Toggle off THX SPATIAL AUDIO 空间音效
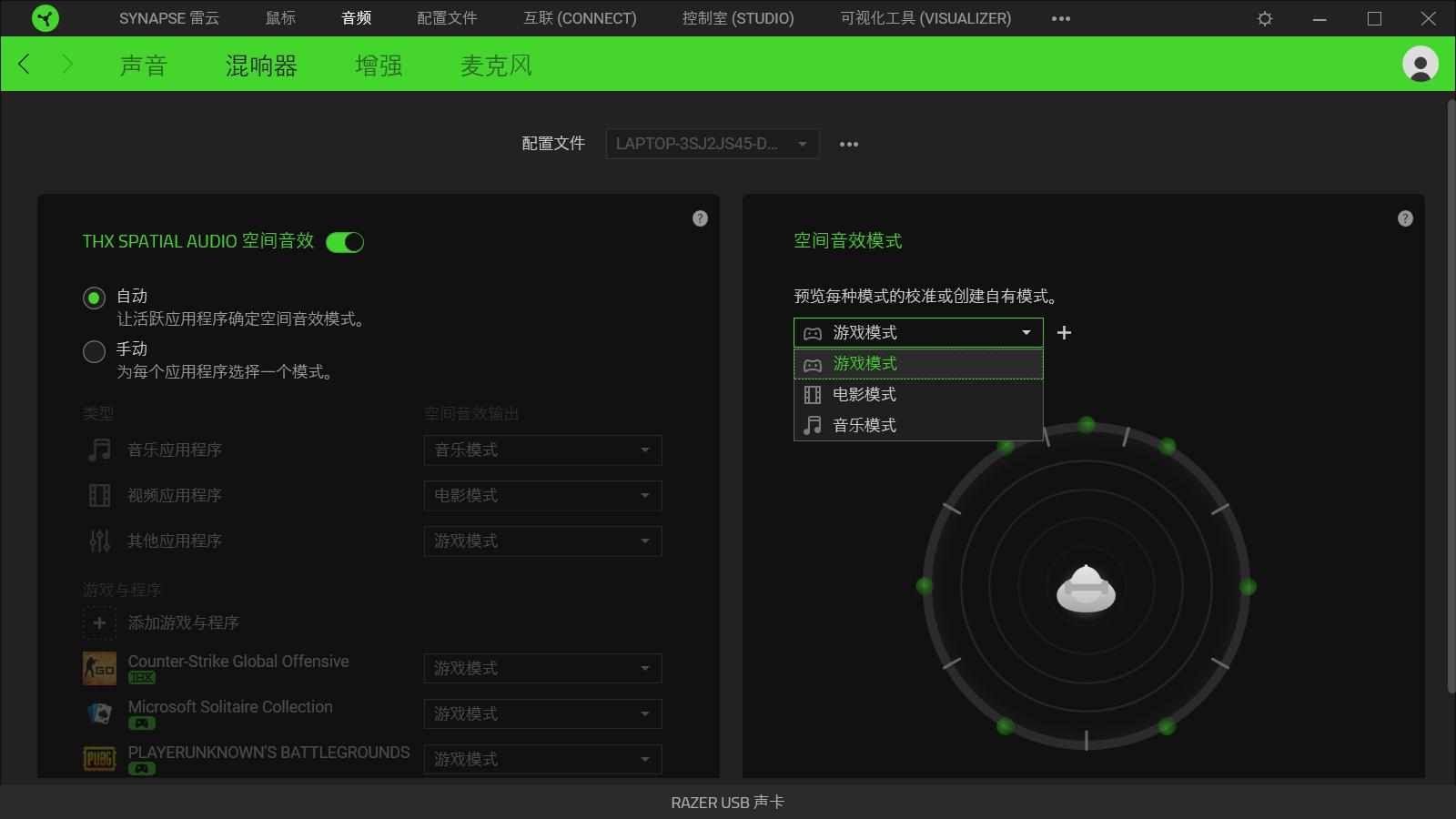Viewport: 1456px width, 819px height. (345, 241)
